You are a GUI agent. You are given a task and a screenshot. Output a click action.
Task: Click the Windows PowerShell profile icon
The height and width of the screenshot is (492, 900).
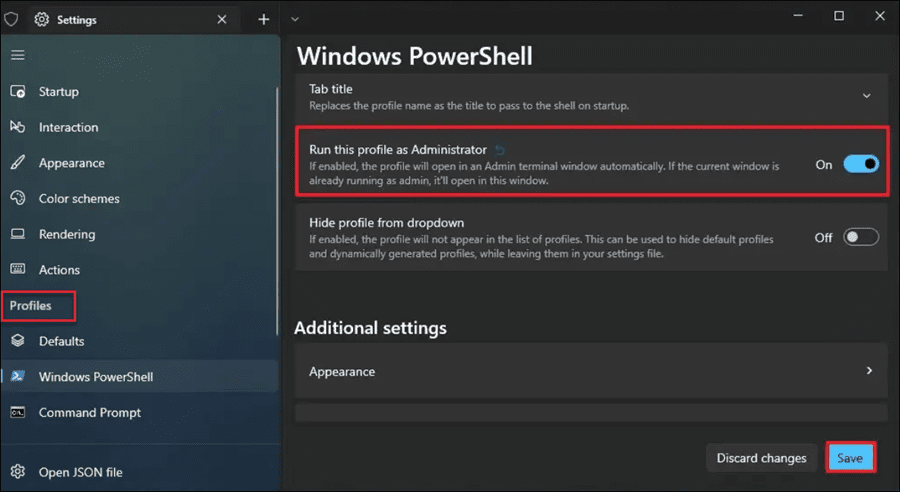(x=18, y=376)
